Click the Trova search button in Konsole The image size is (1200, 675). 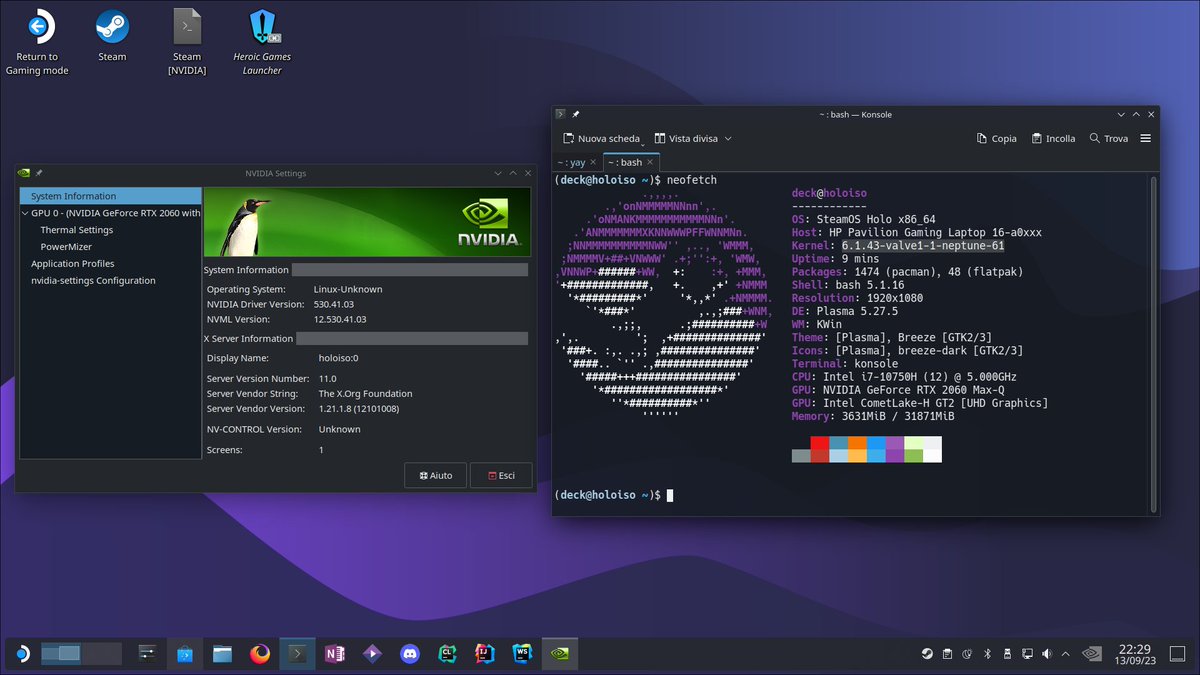[1109, 139]
